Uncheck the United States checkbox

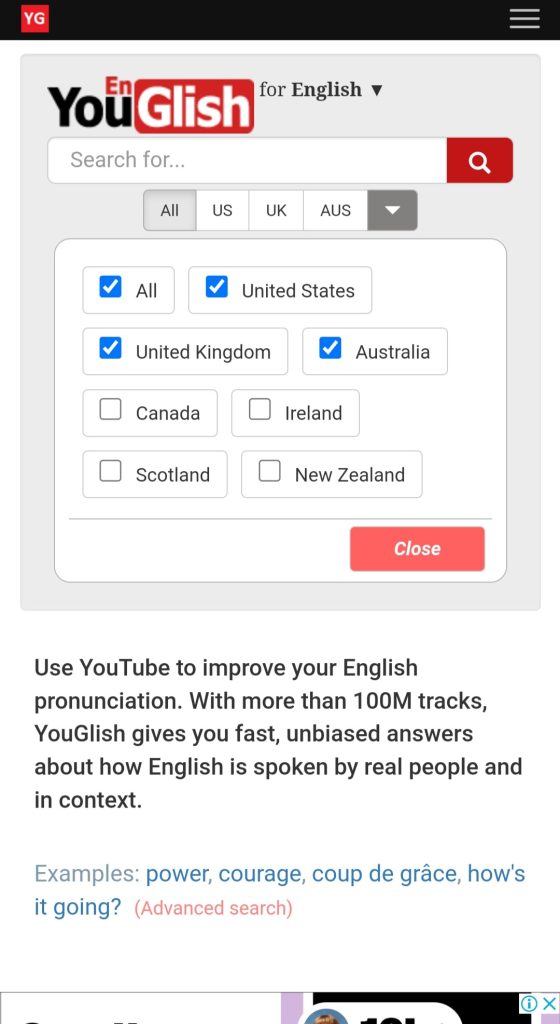pos(217,287)
